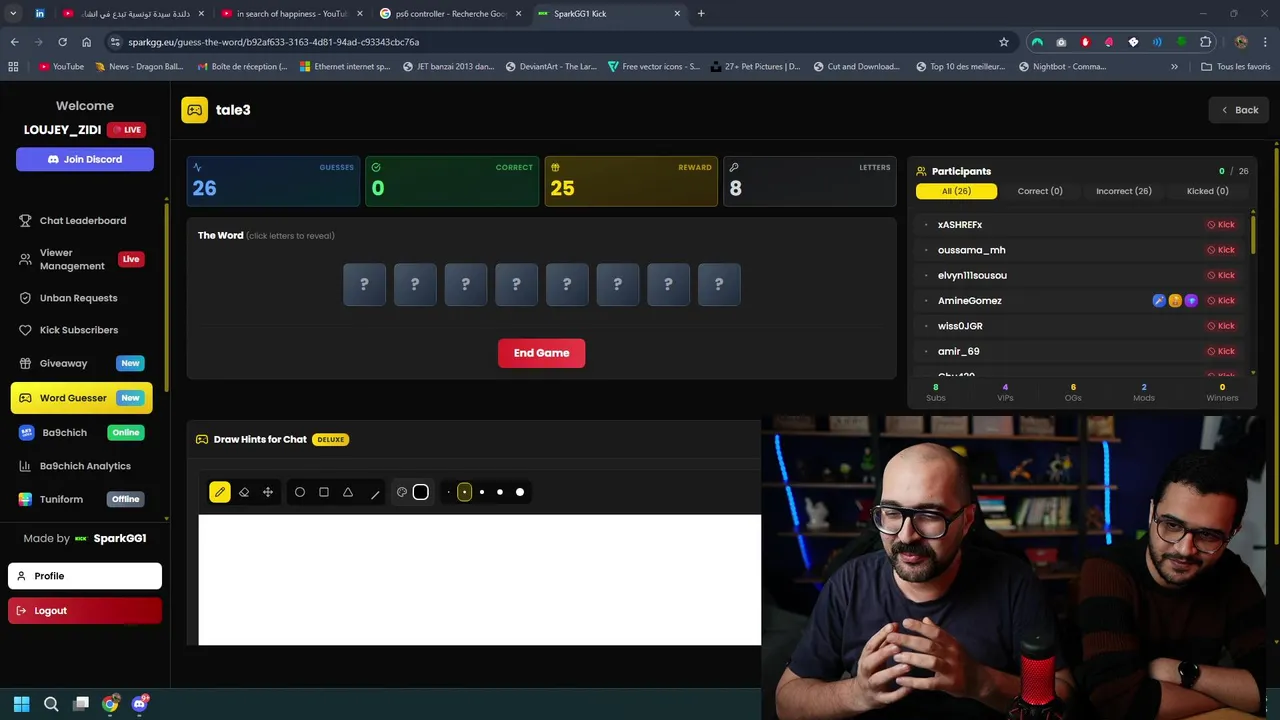Reload the page
1280x720 pixels.
(x=62, y=42)
